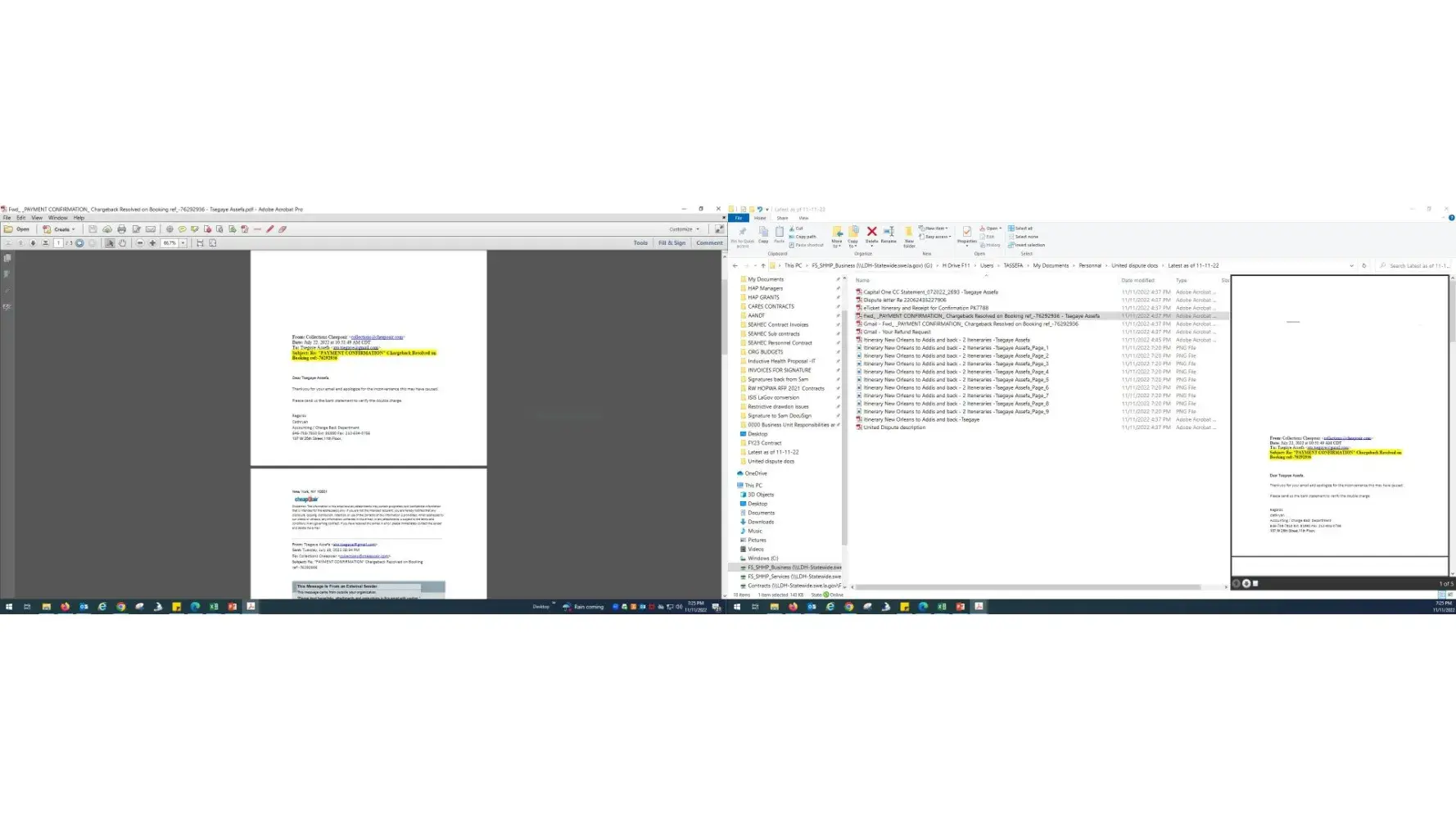1456x819 pixels.
Task: Click the File tab in File Explorer
Action: point(739,218)
